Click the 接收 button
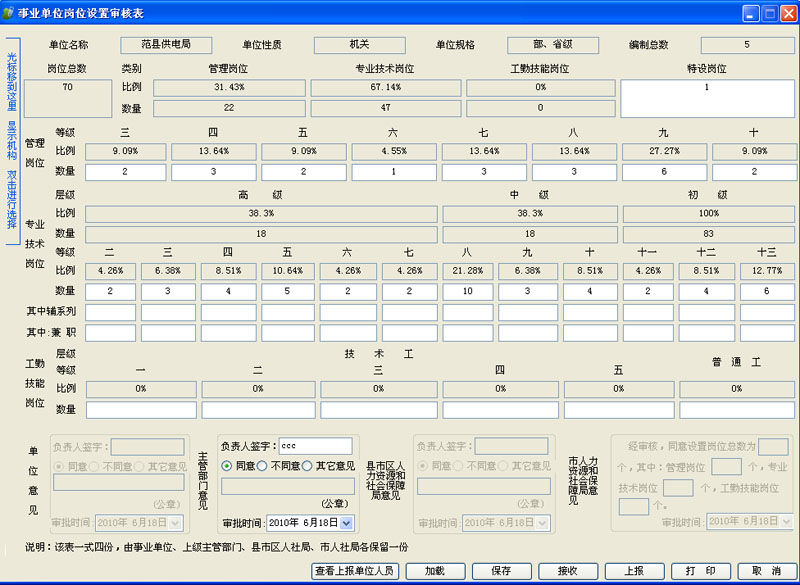The image size is (800, 585). [568, 571]
